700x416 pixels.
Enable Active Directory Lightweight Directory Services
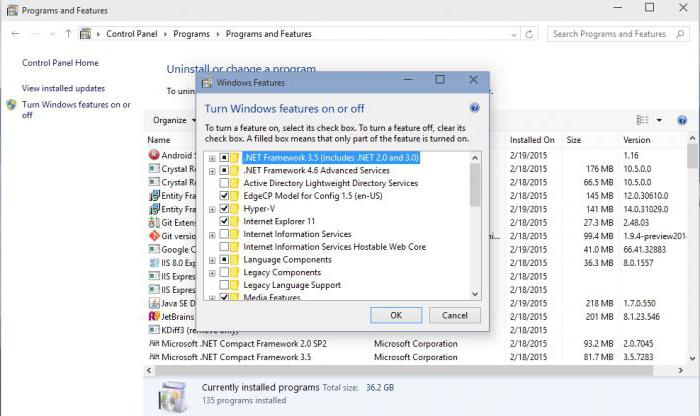(224, 183)
